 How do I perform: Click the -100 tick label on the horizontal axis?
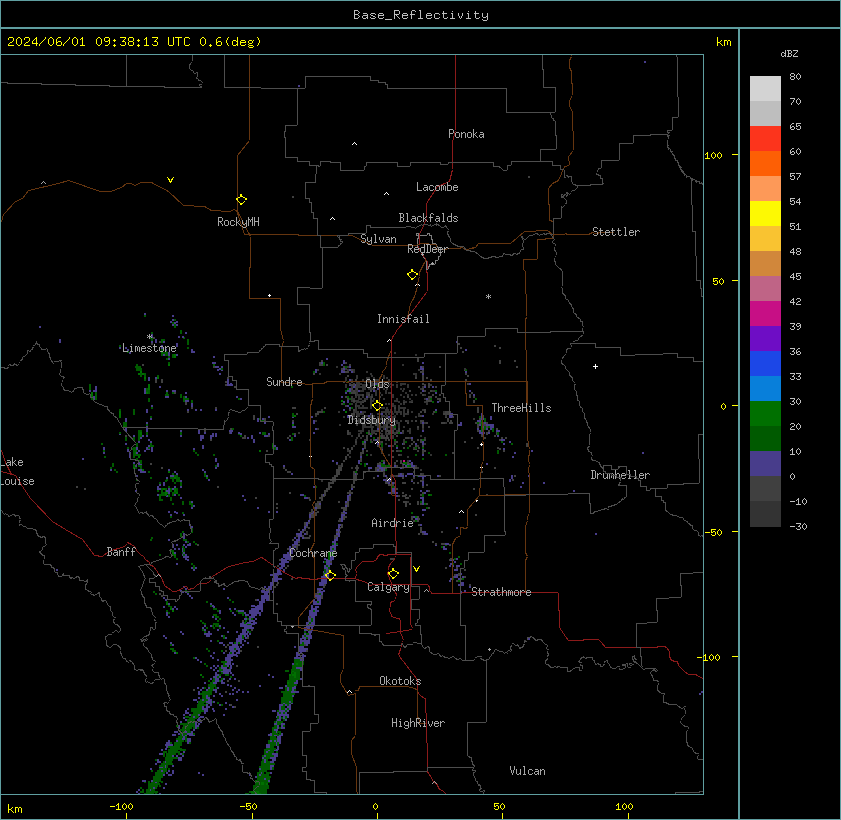122,807
